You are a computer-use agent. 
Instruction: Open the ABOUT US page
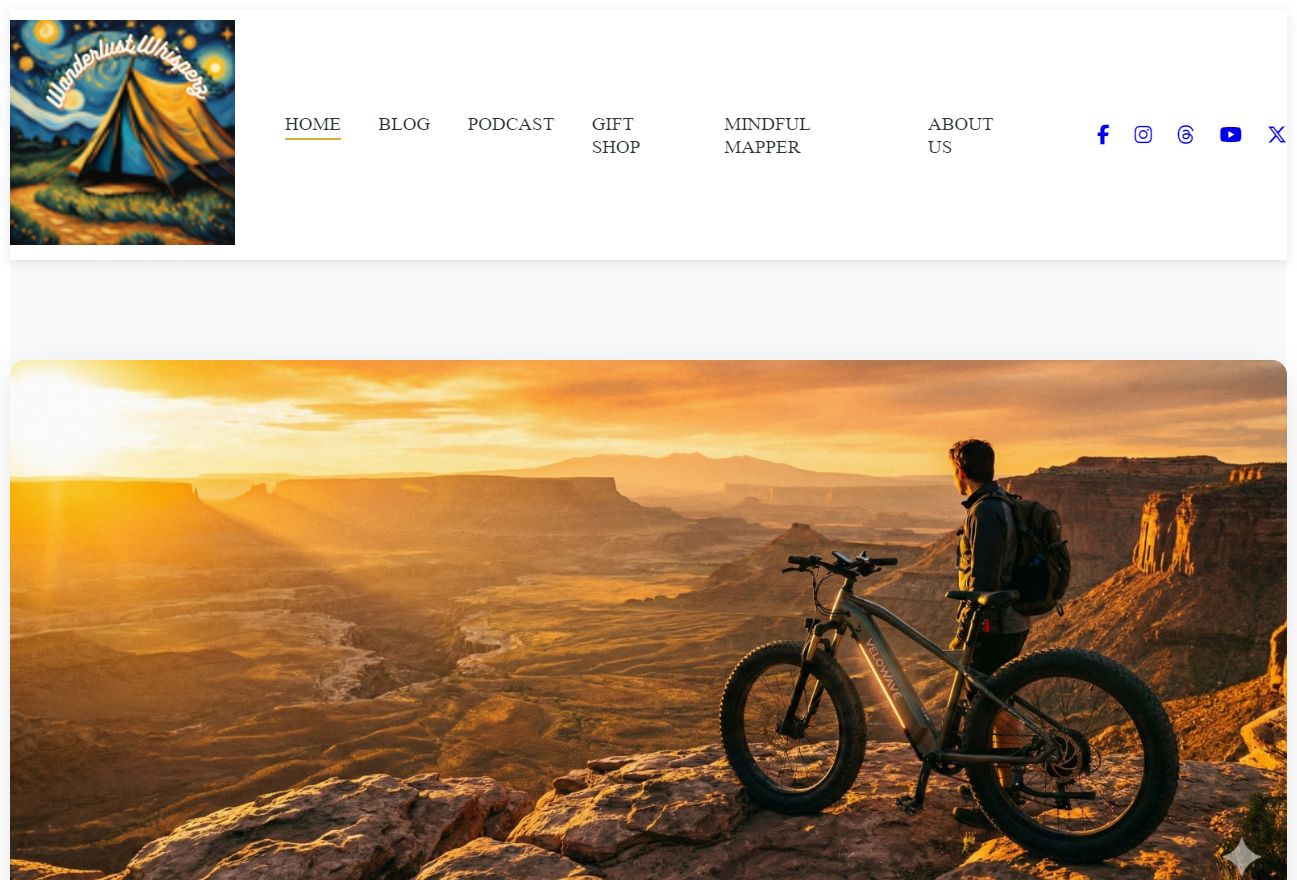960,135
